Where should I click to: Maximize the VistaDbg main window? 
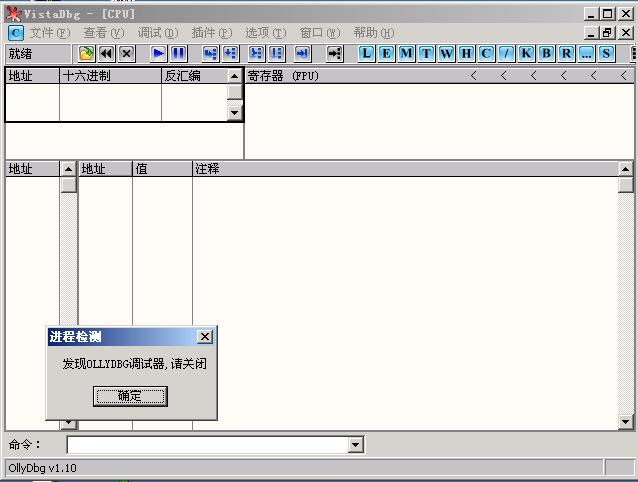pos(607,14)
